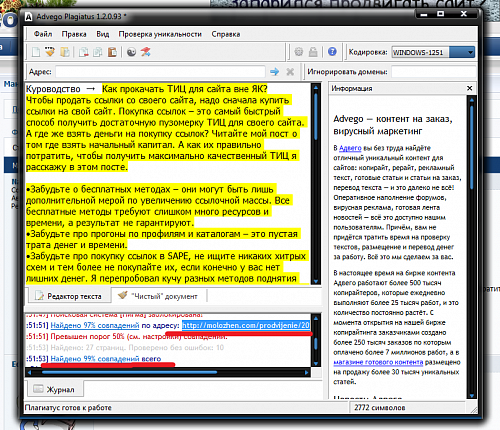Viewport: 500px width, 430px height.
Task: Click the Advego Plagiatus title bar icon
Action: (29, 17)
